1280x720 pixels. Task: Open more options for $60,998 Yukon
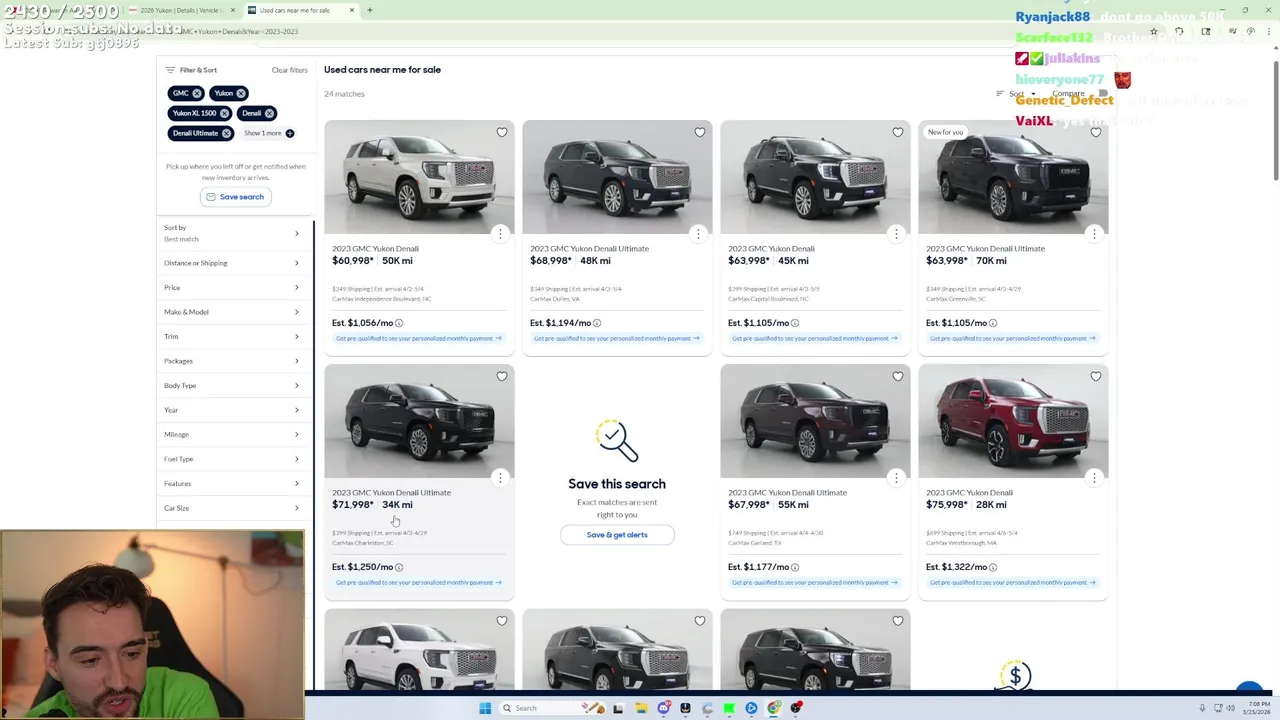pyautogui.click(x=500, y=233)
